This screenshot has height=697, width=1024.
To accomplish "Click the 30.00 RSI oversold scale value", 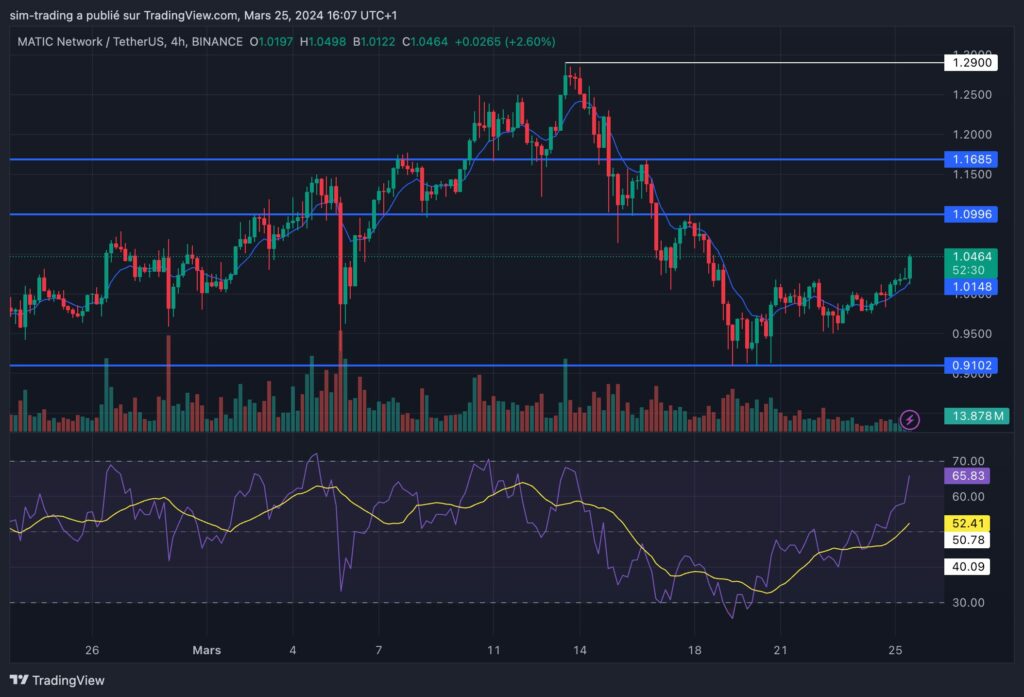I will click(968, 602).
